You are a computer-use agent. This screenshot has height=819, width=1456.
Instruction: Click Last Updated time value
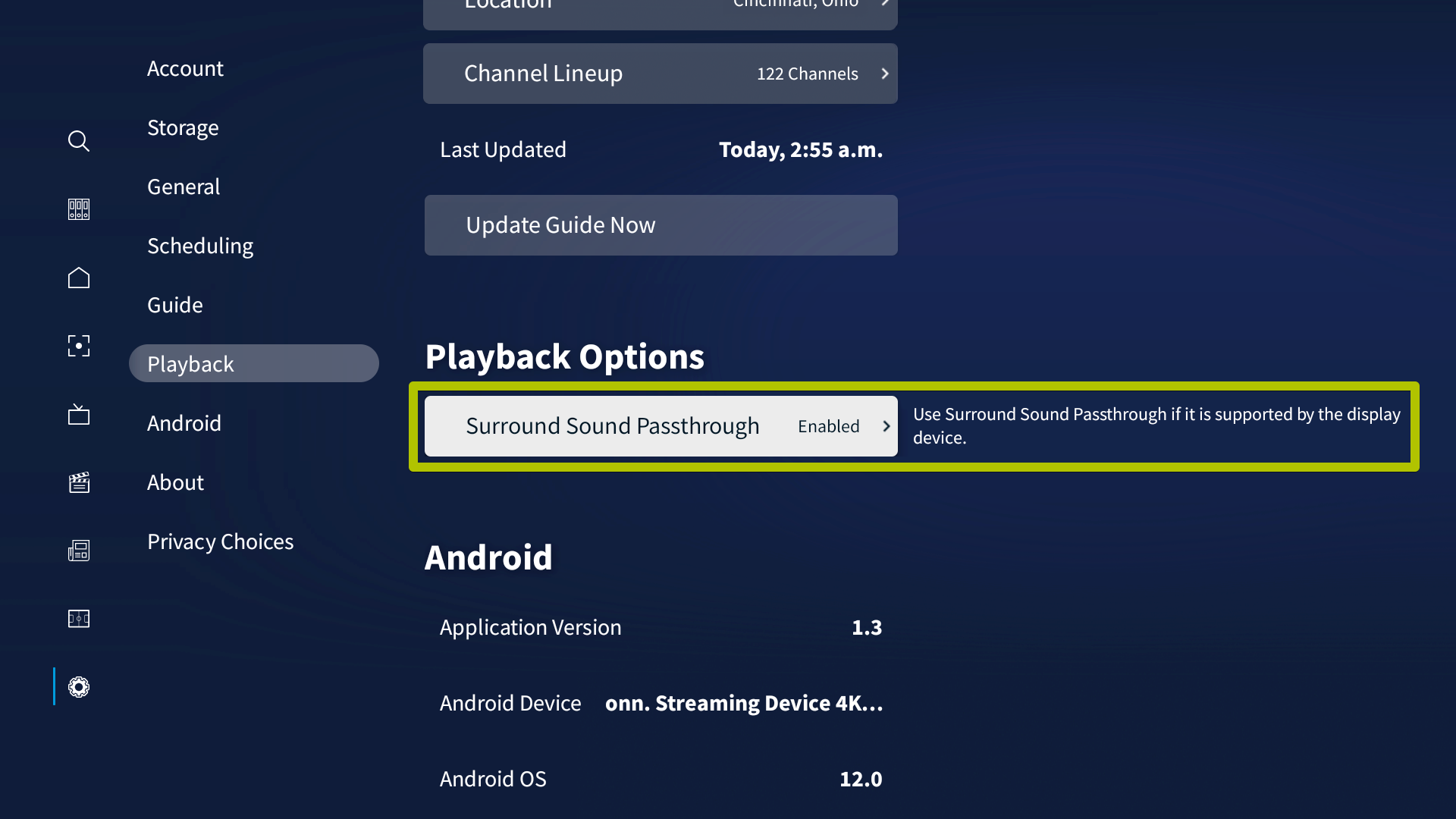801,149
